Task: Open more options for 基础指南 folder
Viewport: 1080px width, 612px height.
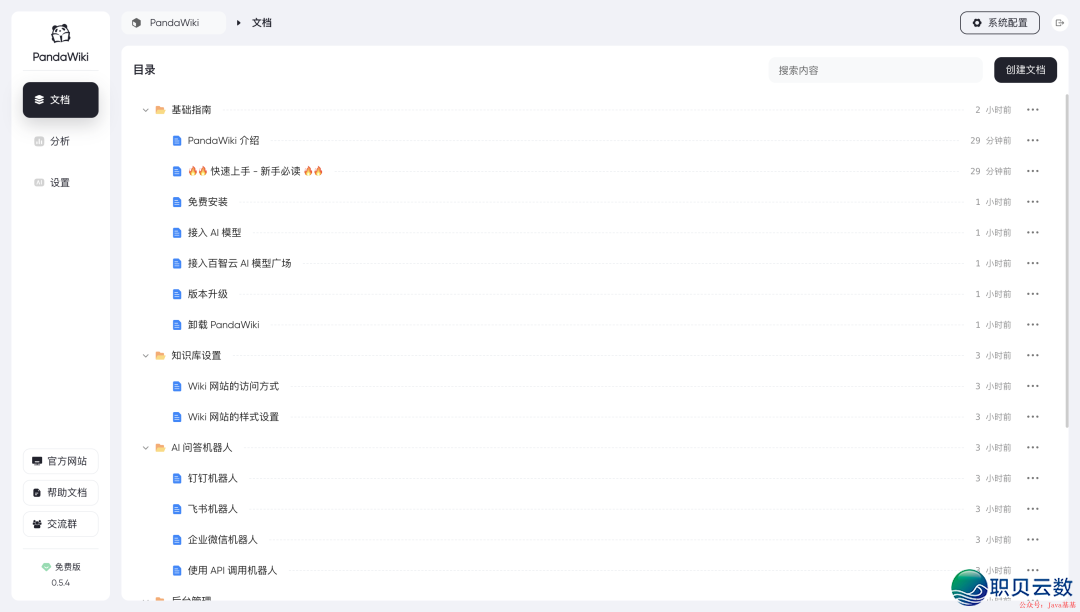Action: point(1032,110)
